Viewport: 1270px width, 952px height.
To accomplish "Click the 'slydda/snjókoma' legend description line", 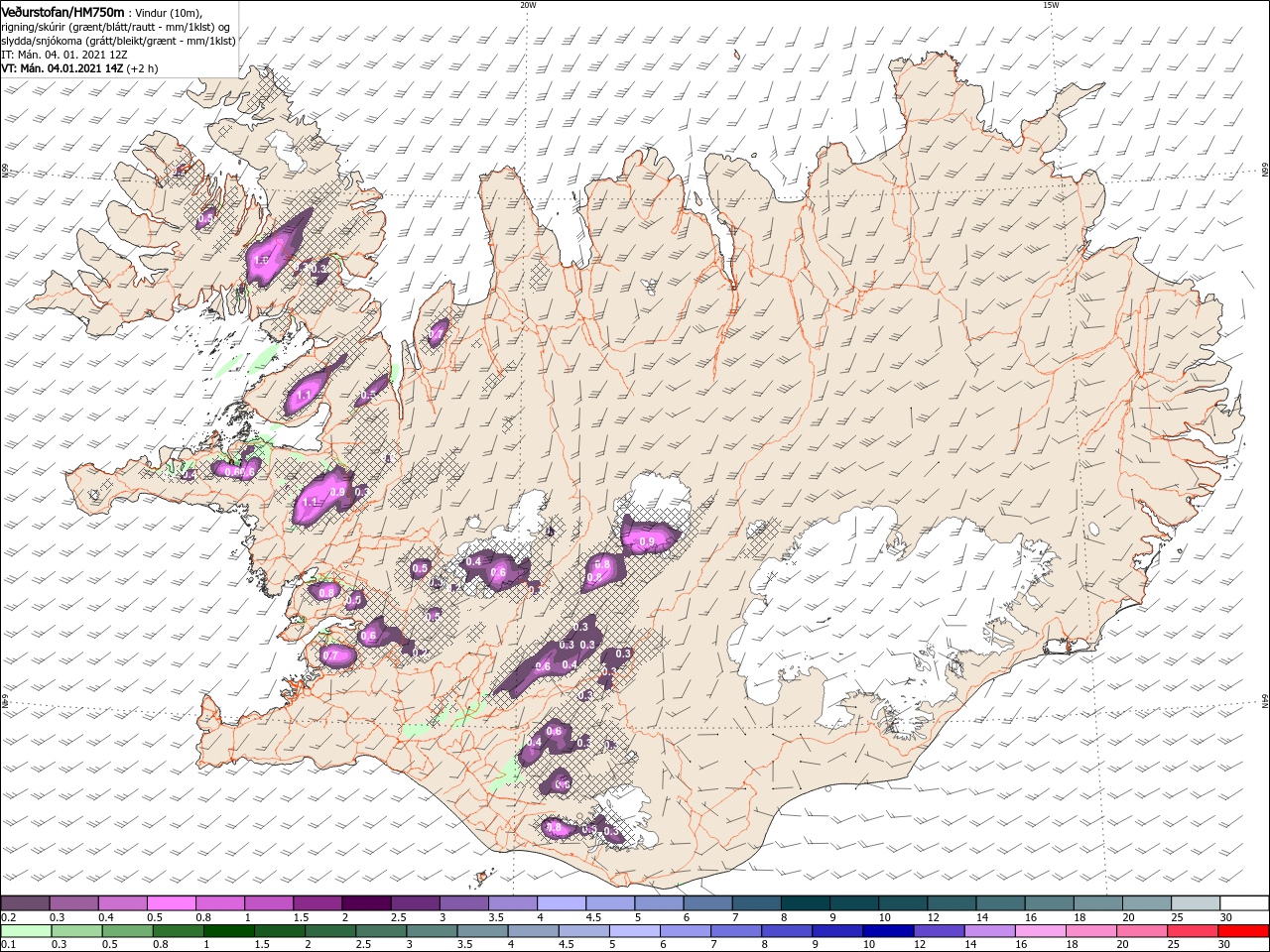I will tap(118, 40).
